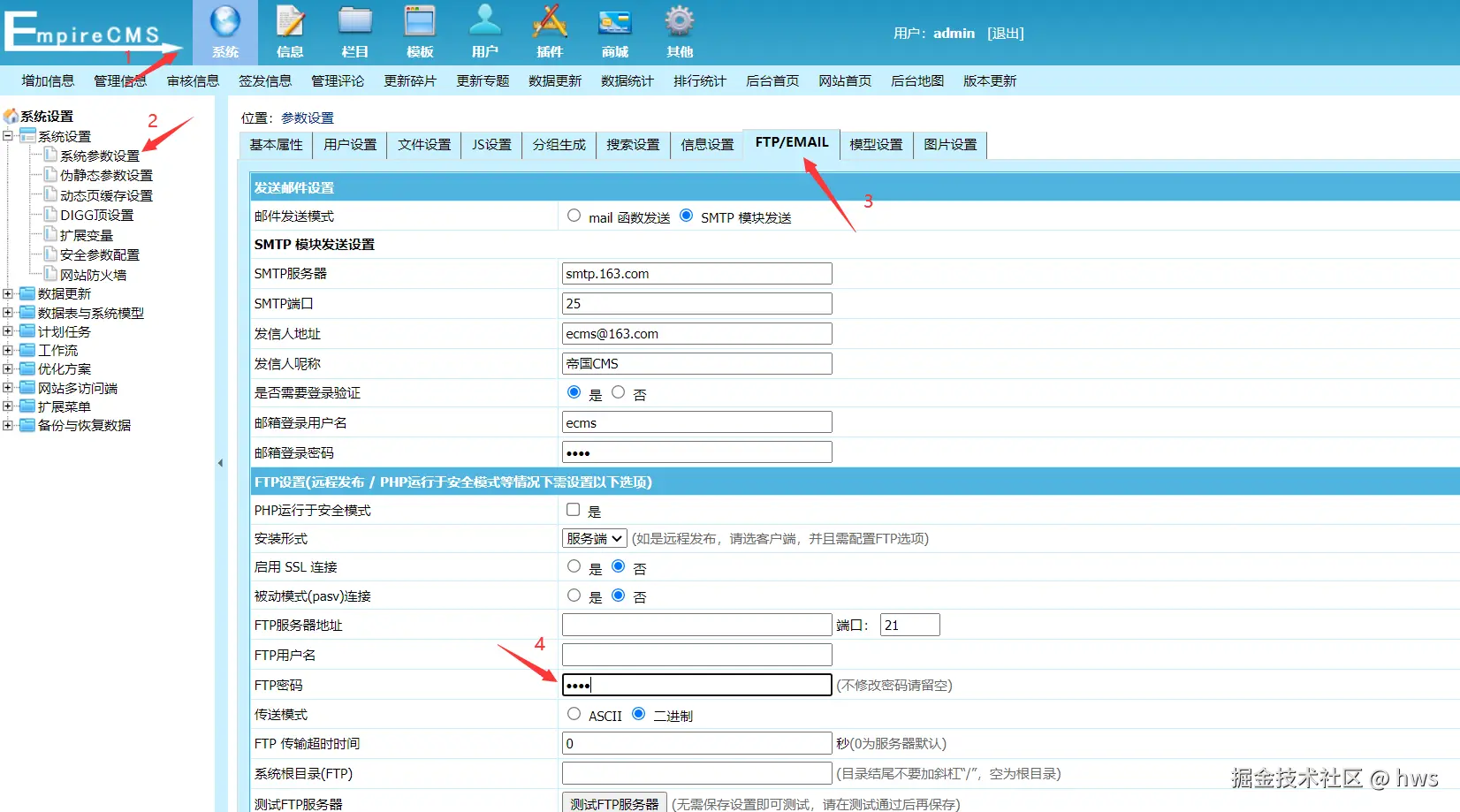Select SMTP 模块发送 mode
The width and height of the screenshot is (1460, 812).
[x=687, y=216]
